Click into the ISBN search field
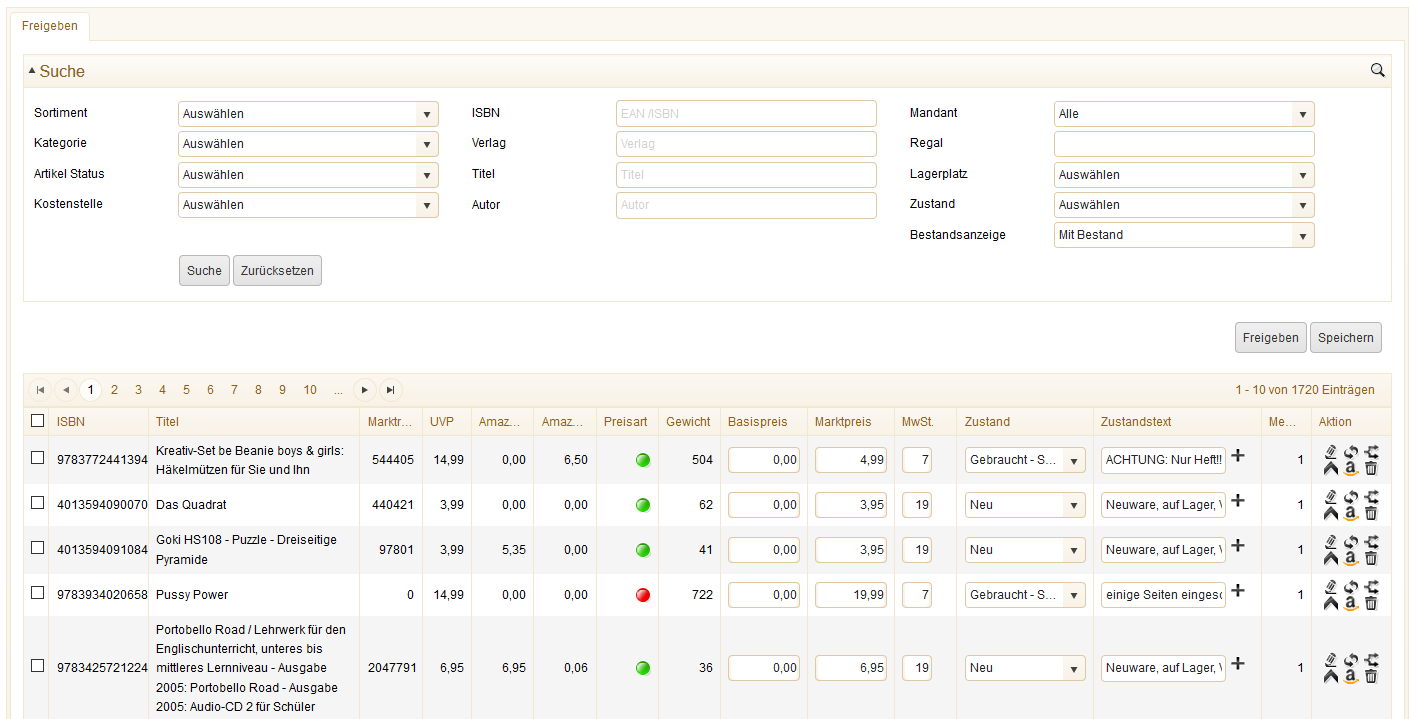The width and height of the screenshot is (1413, 719). (x=746, y=114)
